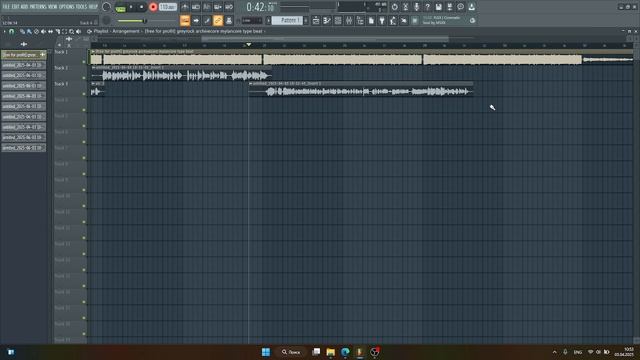This screenshot has height=360, width=640.
Task: Select the Delete tool in playlist toolbar
Action: (x=36, y=31)
